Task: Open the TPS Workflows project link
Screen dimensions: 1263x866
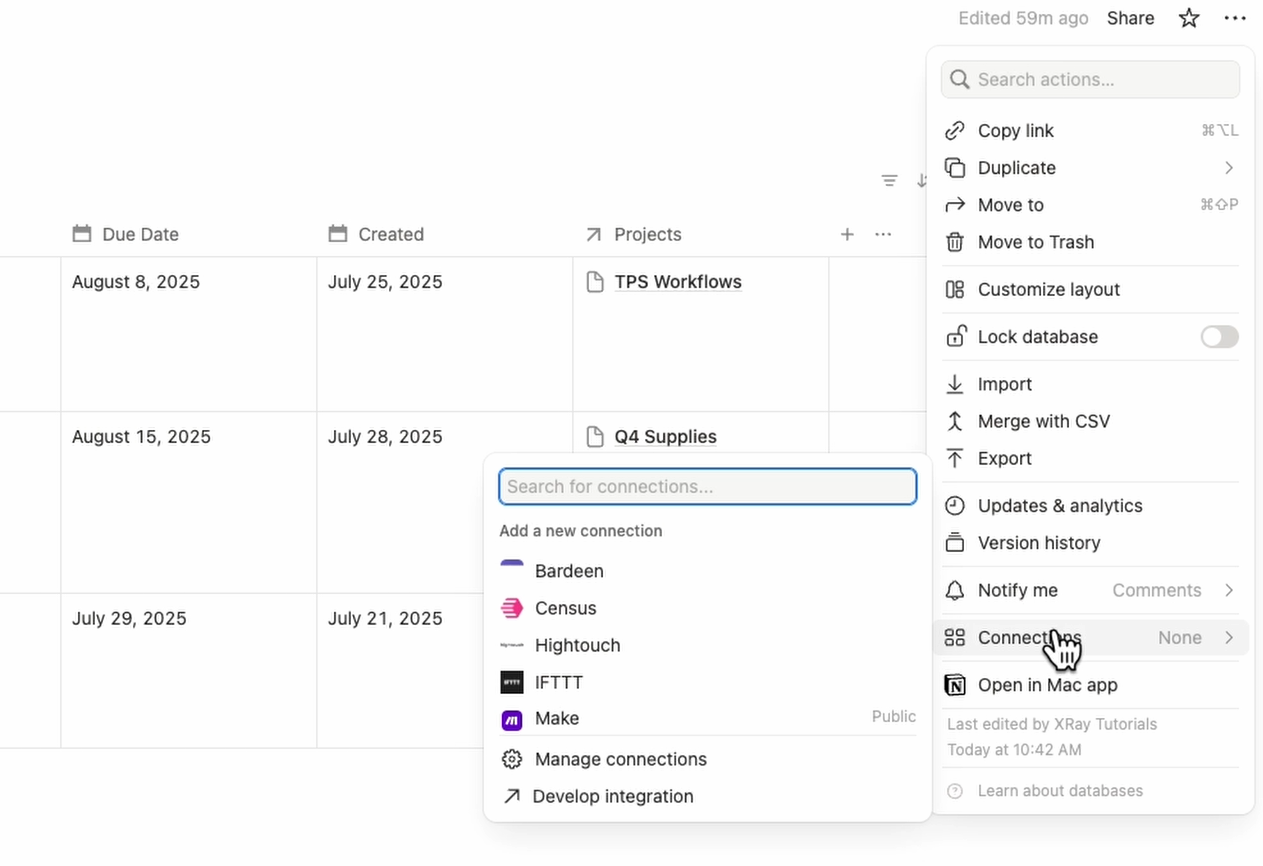Action: point(678,282)
